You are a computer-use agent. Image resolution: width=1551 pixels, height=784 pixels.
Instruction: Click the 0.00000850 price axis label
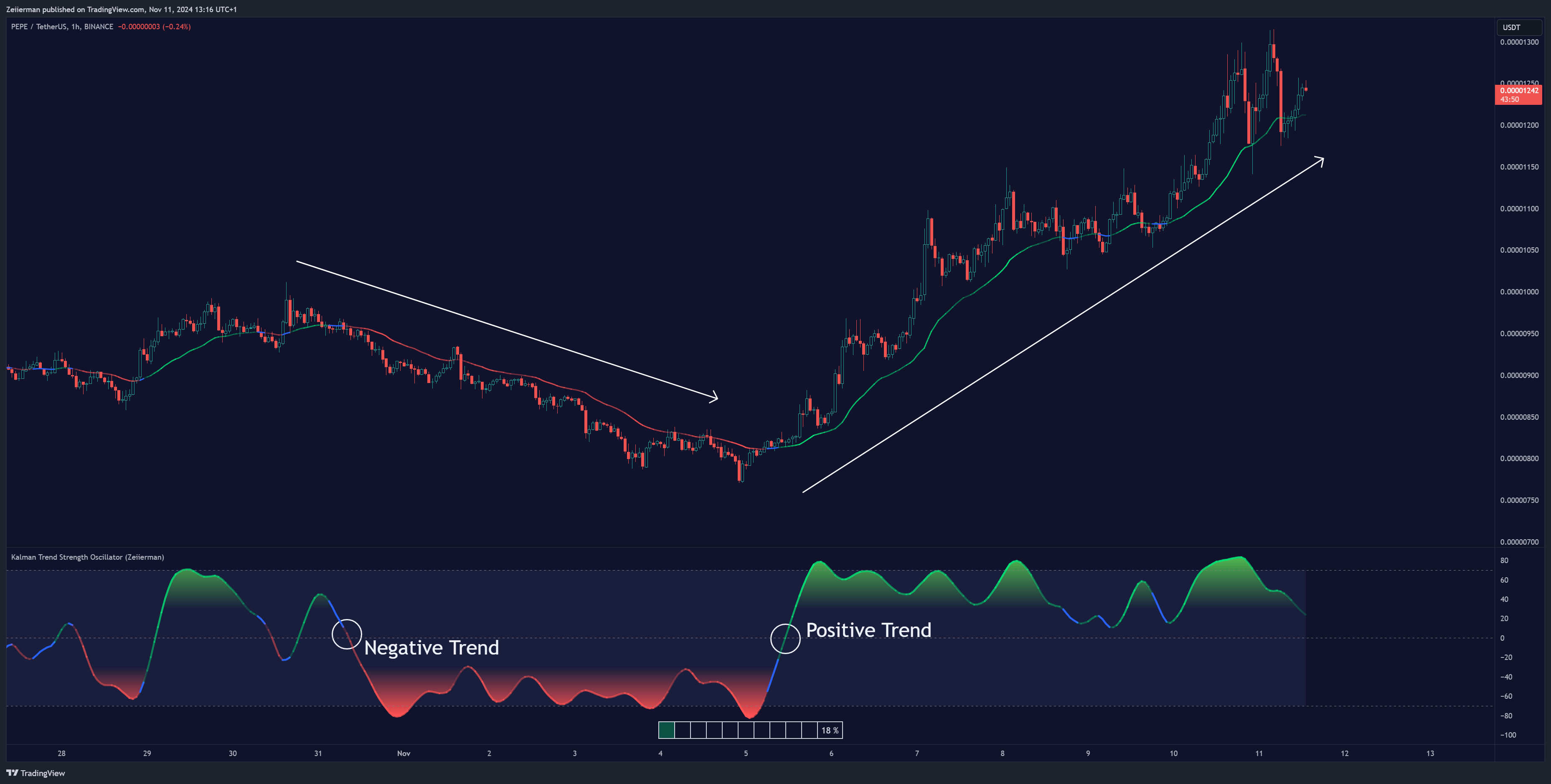pyautogui.click(x=1519, y=417)
